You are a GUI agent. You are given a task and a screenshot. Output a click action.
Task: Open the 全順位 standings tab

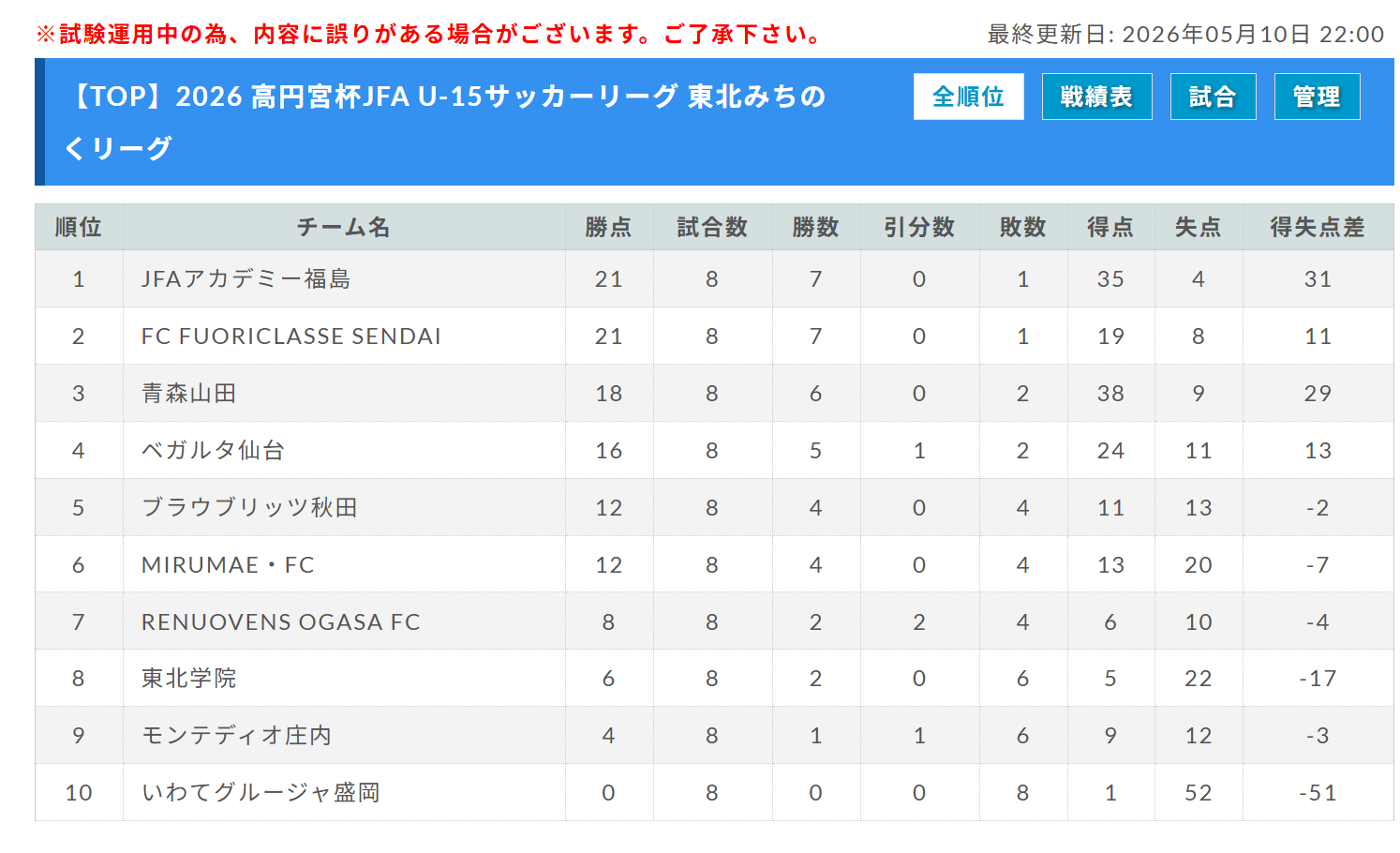point(968,97)
